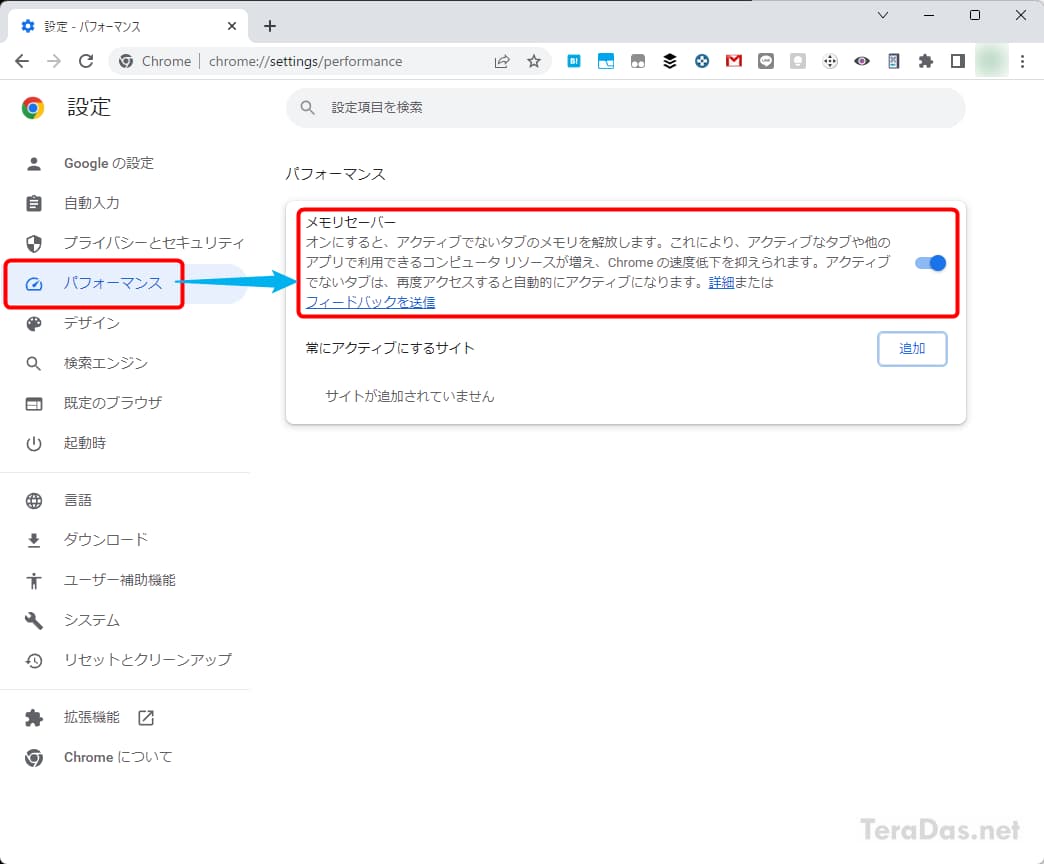Turn off the メモリセーバー toggle

pos(930,263)
